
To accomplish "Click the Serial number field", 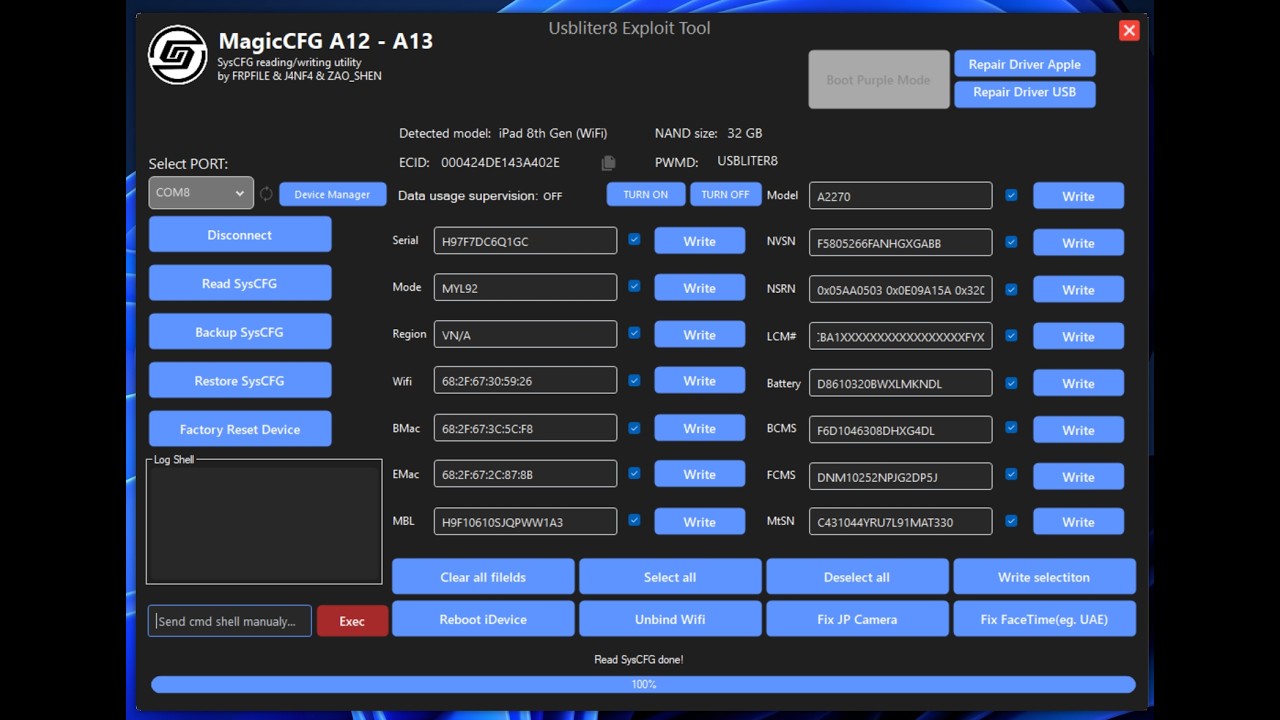I will (x=525, y=241).
